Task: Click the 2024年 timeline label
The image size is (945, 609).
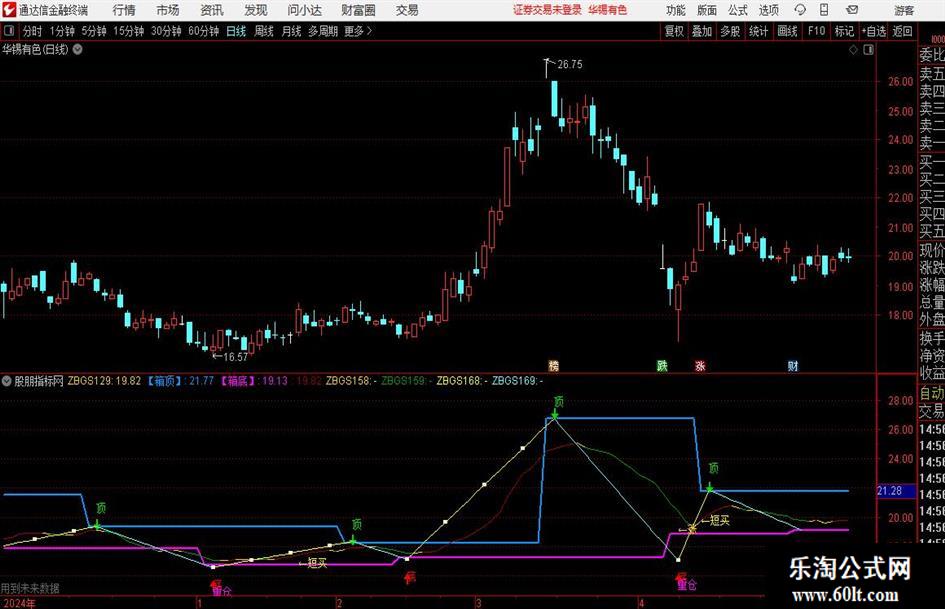Action: (x=18, y=604)
